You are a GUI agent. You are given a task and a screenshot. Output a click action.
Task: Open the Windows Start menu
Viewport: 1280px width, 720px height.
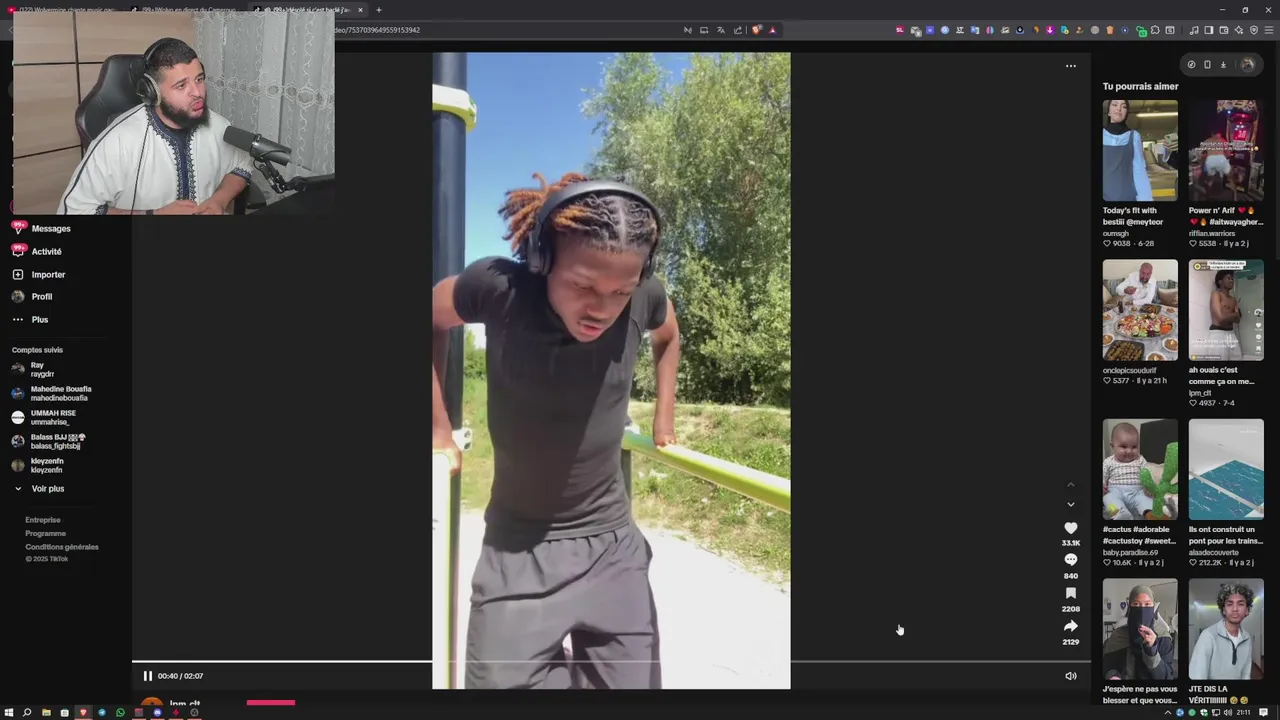tap(9, 712)
